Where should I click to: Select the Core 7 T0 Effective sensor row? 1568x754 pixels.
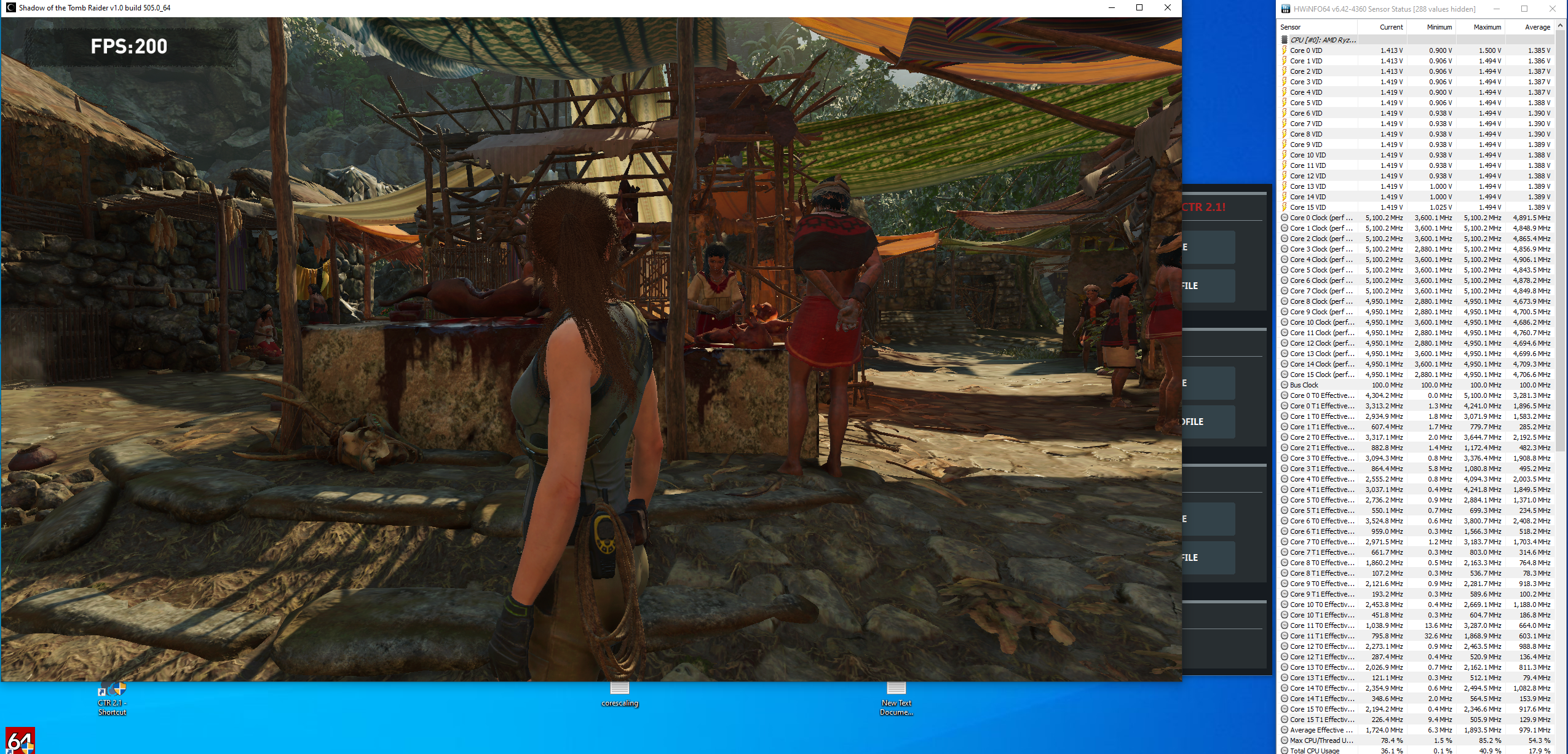[1416, 542]
